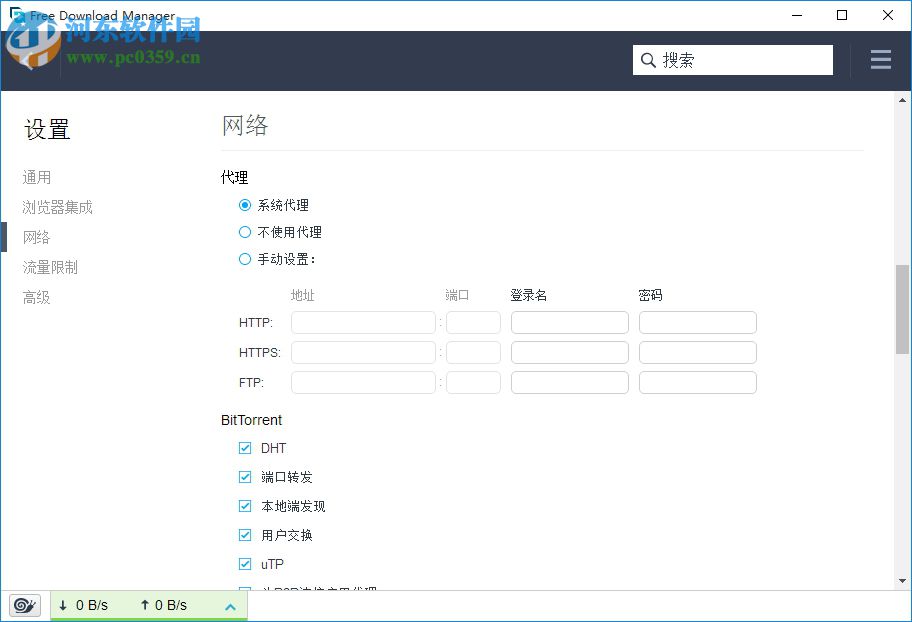
Task: Choose 手动设置 proxy mode
Action: pyautogui.click(x=245, y=259)
